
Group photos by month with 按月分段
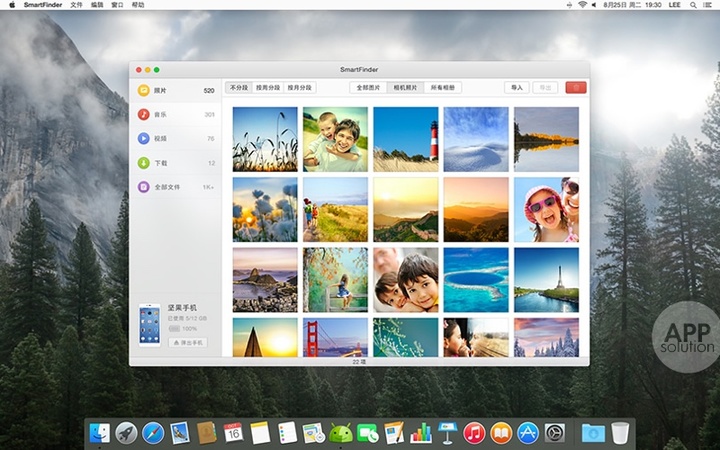[299, 88]
